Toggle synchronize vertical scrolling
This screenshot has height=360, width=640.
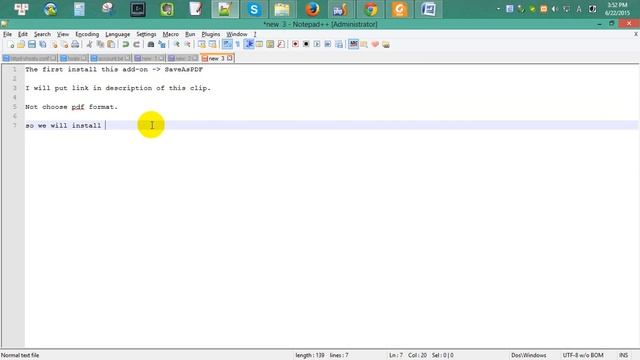click(202, 44)
